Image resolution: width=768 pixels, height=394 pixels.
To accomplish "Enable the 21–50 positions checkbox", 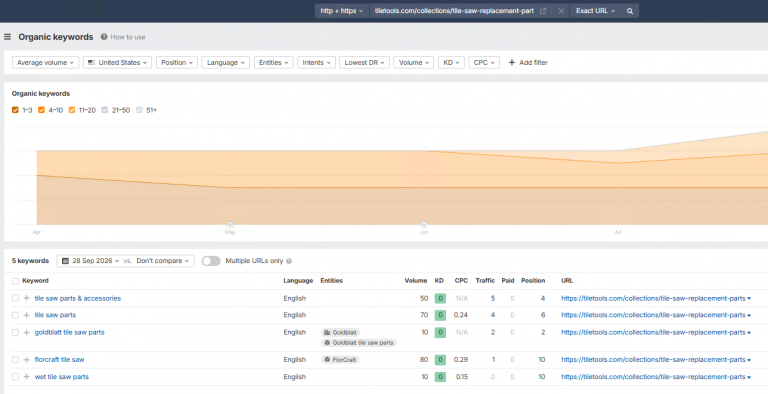I will click(x=105, y=110).
